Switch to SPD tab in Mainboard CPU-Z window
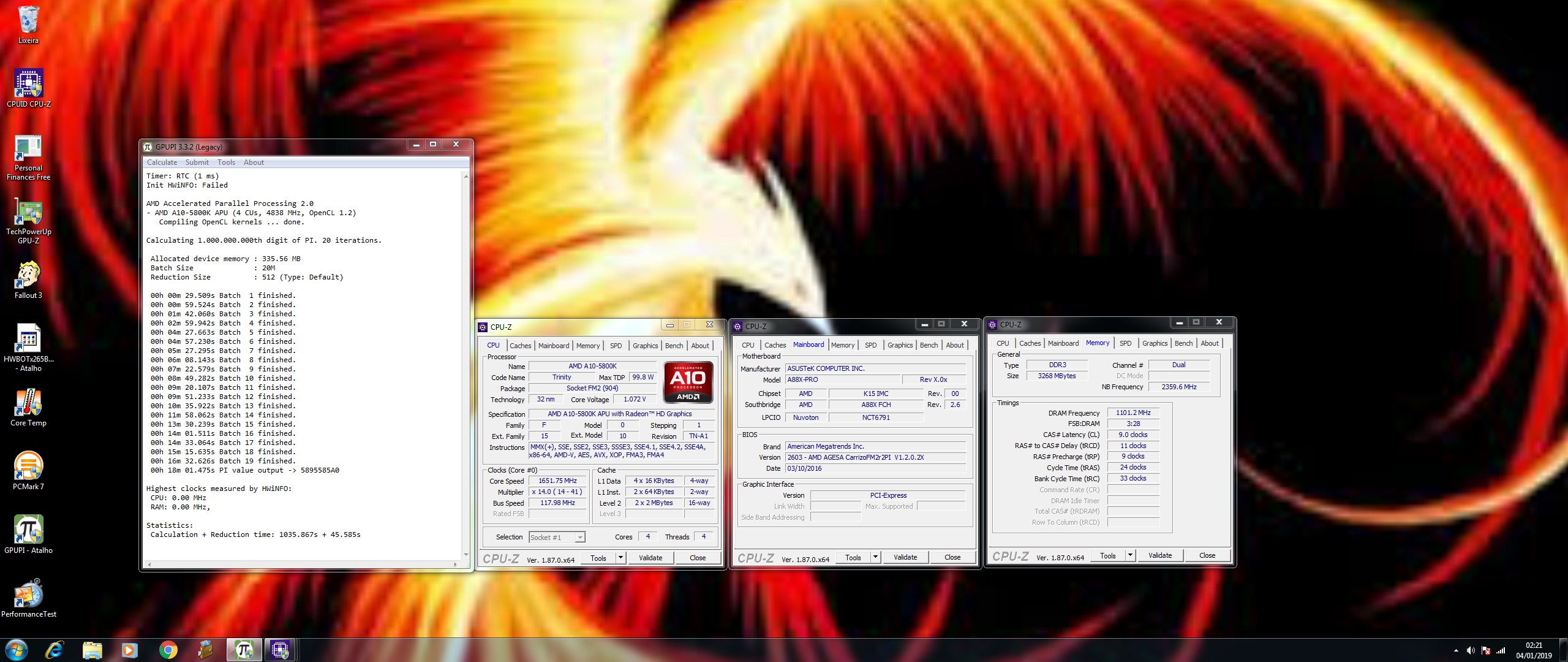This screenshot has width=1568, height=662. 871,345
